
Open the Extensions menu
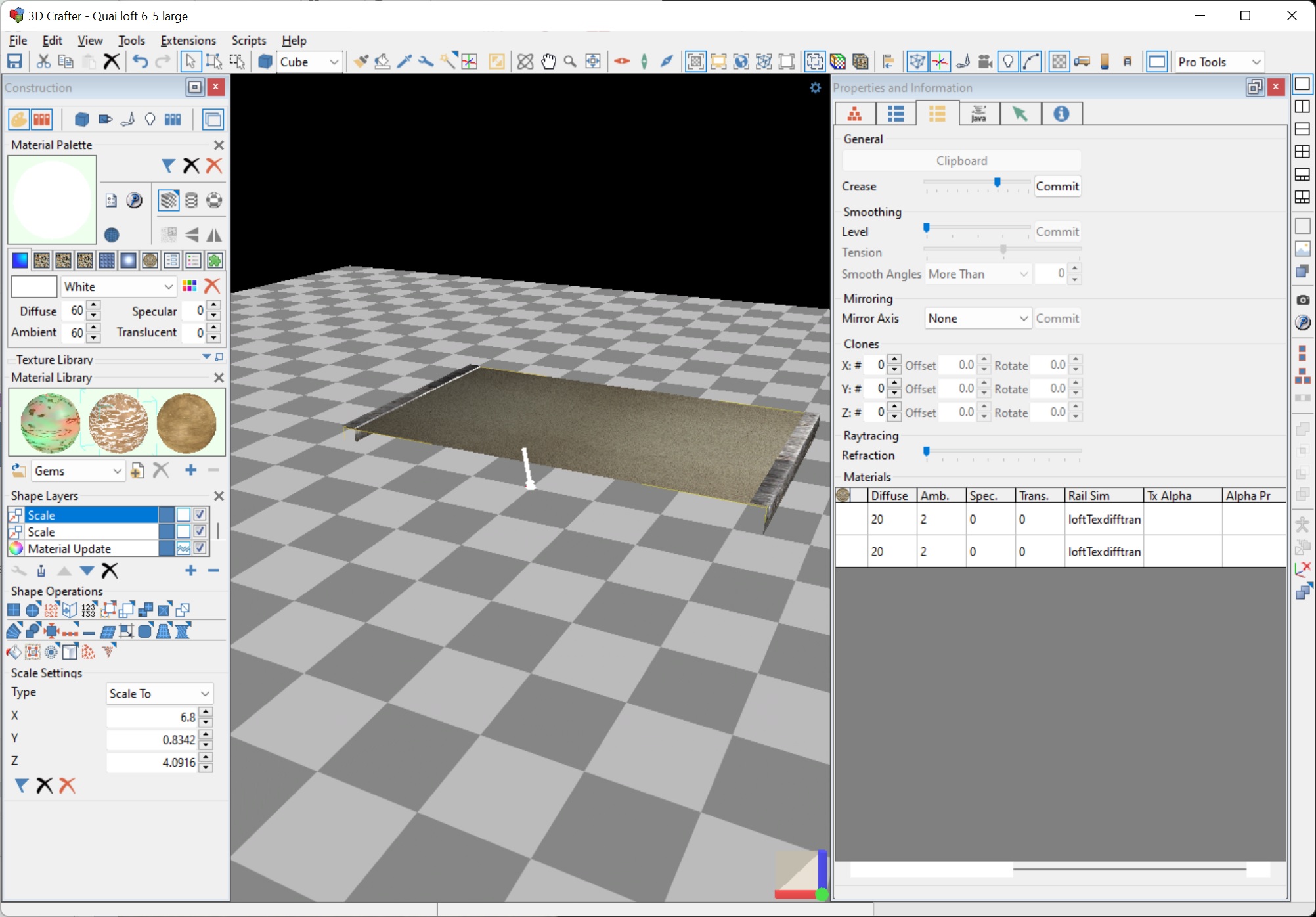[x=188, y=41]
